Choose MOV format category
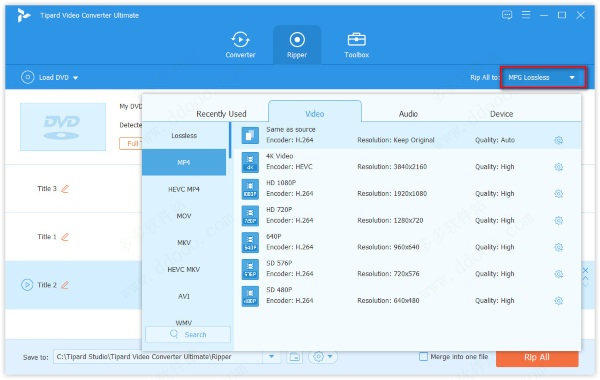This screenshot has width=600, height=380. tap(184, 216)
